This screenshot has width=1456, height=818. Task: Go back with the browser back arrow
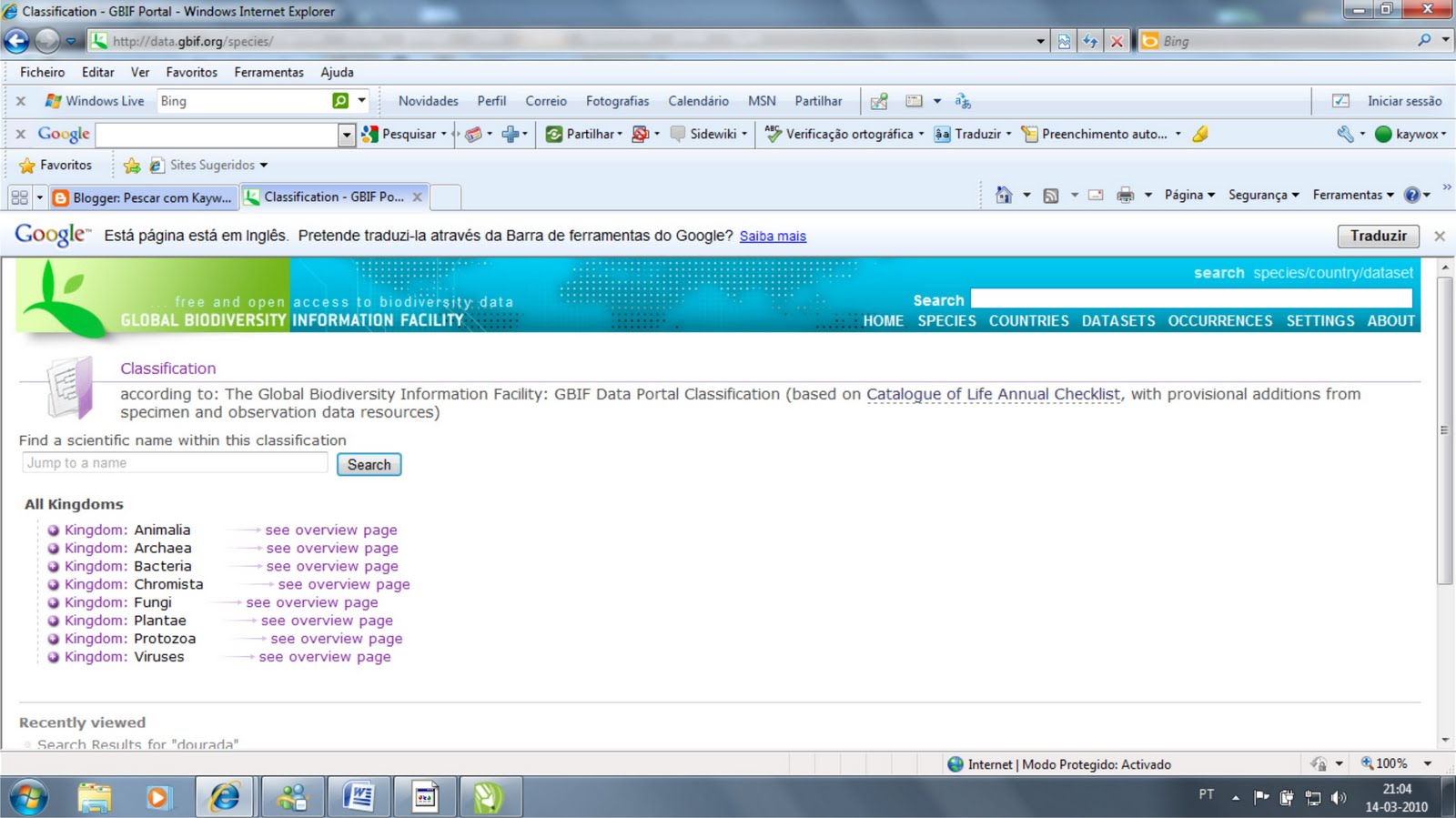click(x=16, y=41)
